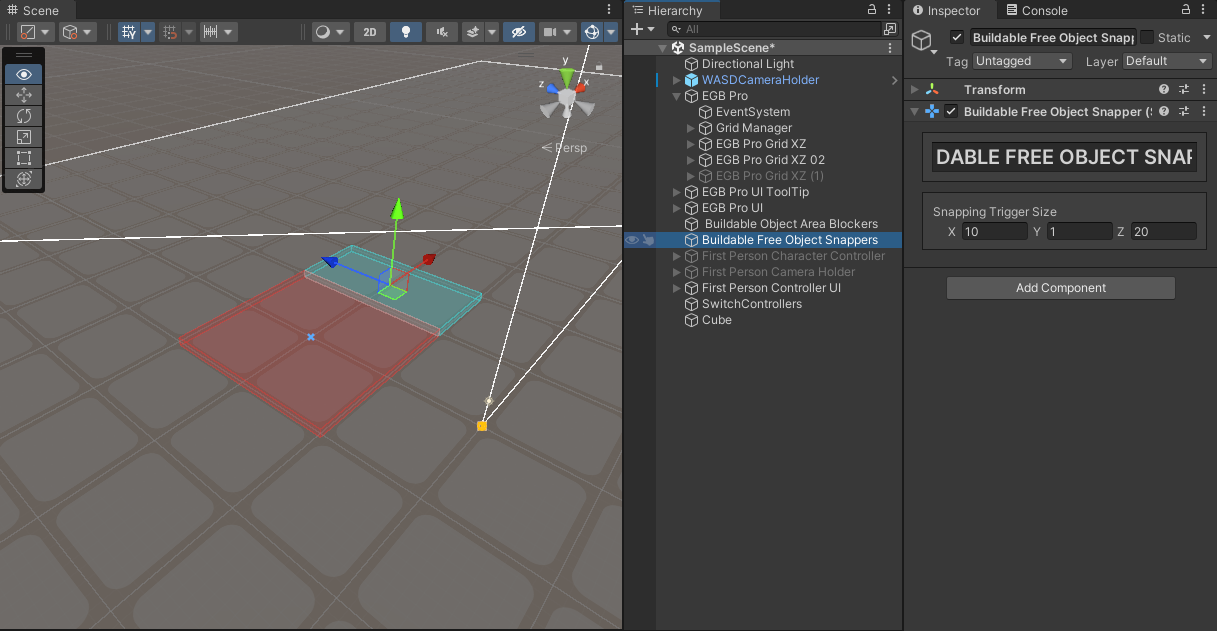
Task: Open the scene camera settings dropdown
Action: click(x=557, y=32)
